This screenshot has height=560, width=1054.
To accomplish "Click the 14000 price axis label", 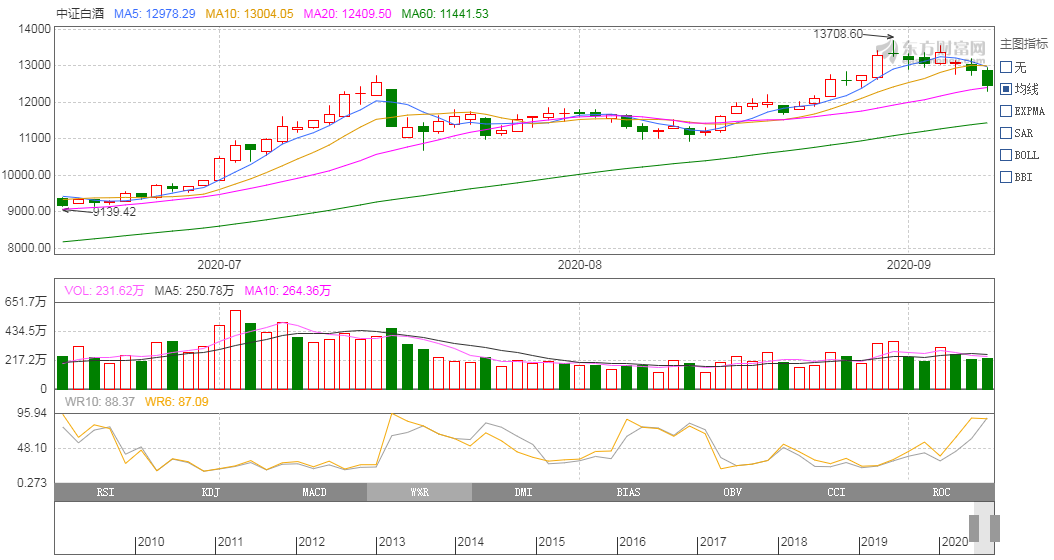I will [x=34, y=29].
